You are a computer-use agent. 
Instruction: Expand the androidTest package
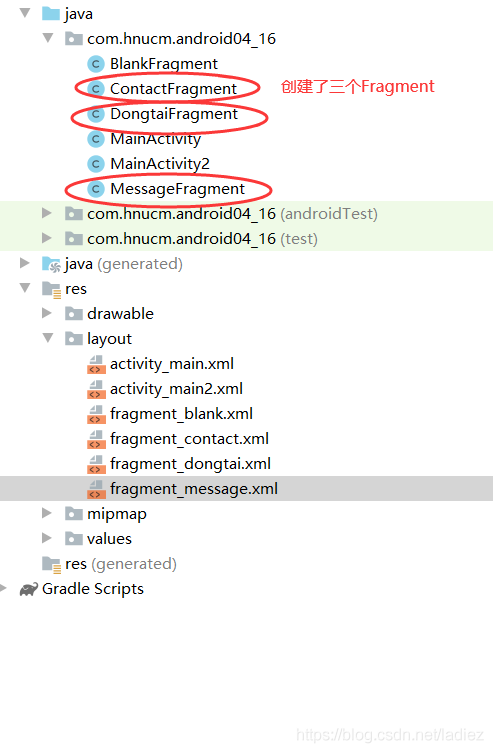(x=47, y=213)
